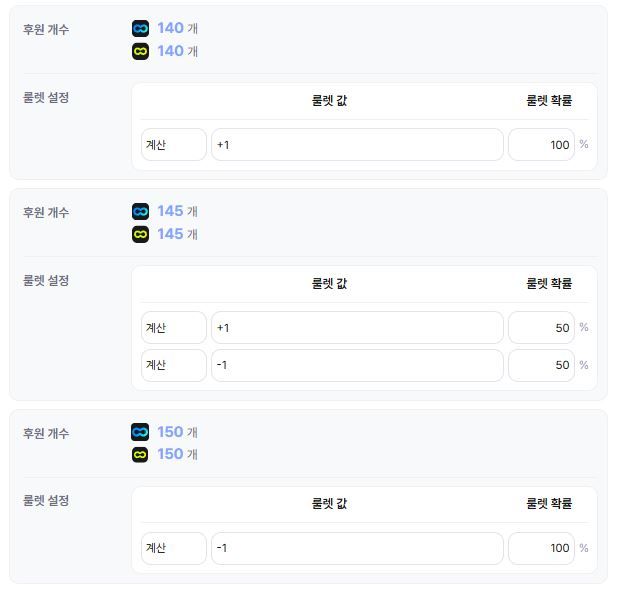Viewport: 617px width, 590px height.
Task: Focus the -1 roulette value field in the 150 section
Action: click(x=356, y=548)
